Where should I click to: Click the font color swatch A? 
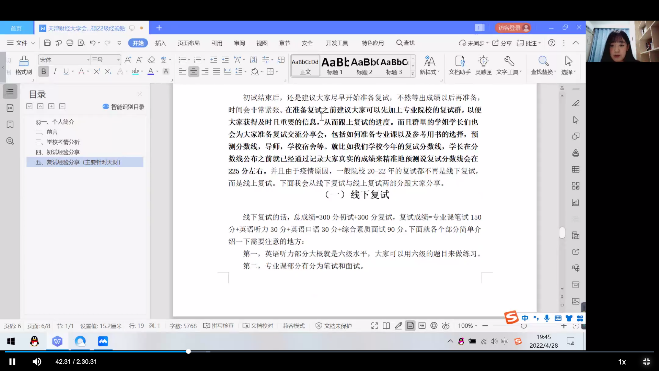click(x=150, y=71)
